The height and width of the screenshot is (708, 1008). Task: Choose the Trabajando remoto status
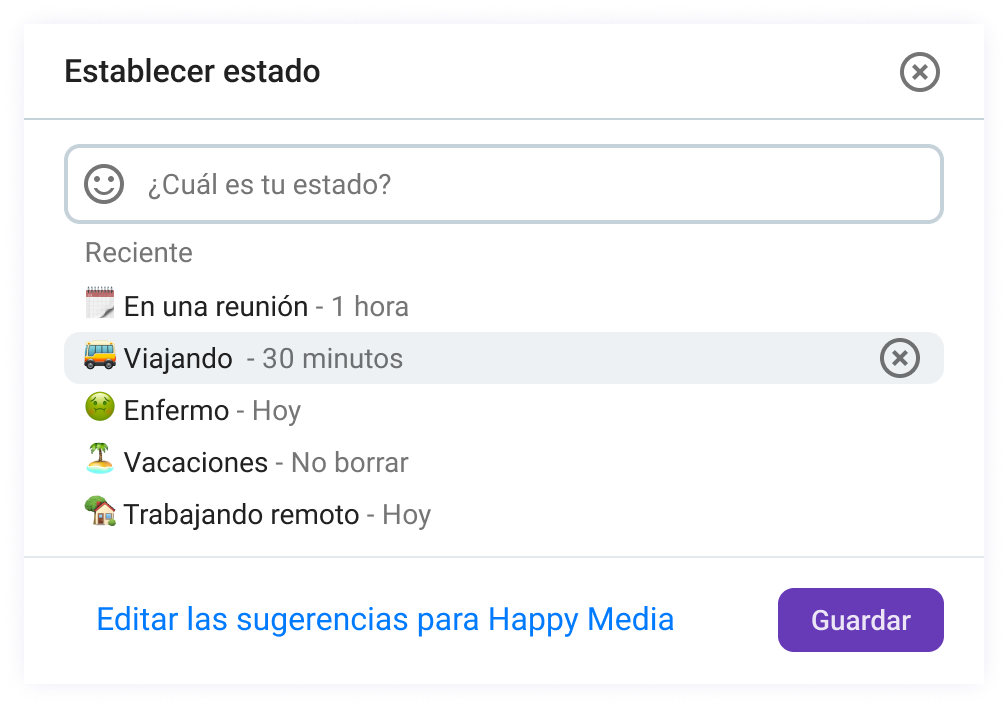(x=241, y=514)
